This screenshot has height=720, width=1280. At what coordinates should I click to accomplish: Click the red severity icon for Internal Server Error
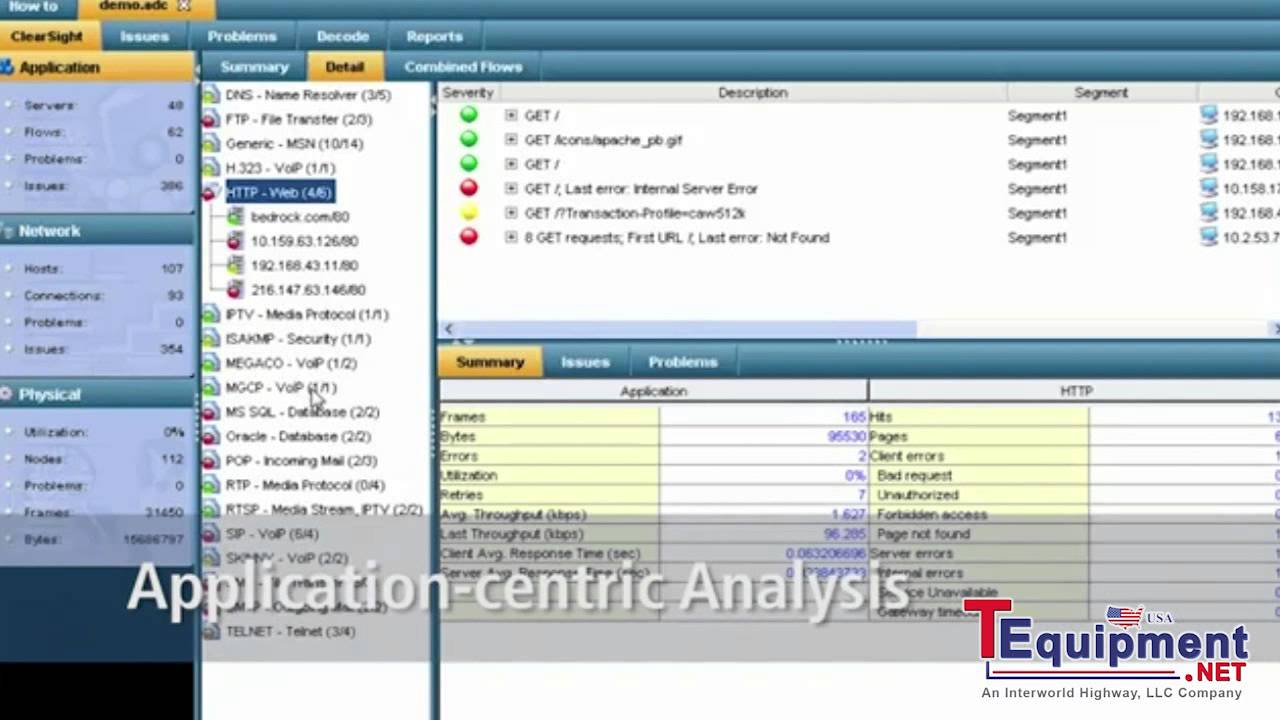click(468, 188)
